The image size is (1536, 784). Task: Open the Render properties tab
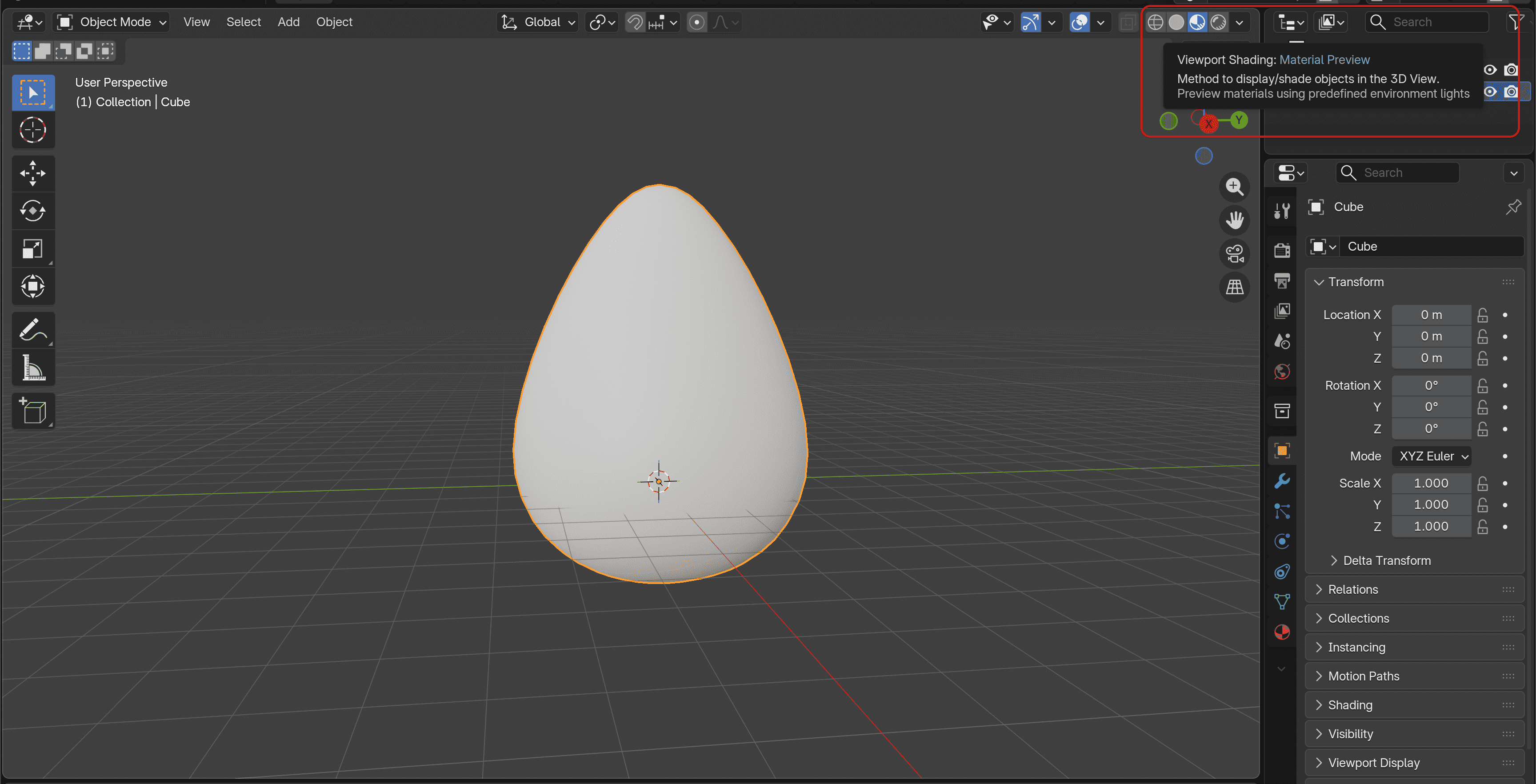(x=1282, y=250)
